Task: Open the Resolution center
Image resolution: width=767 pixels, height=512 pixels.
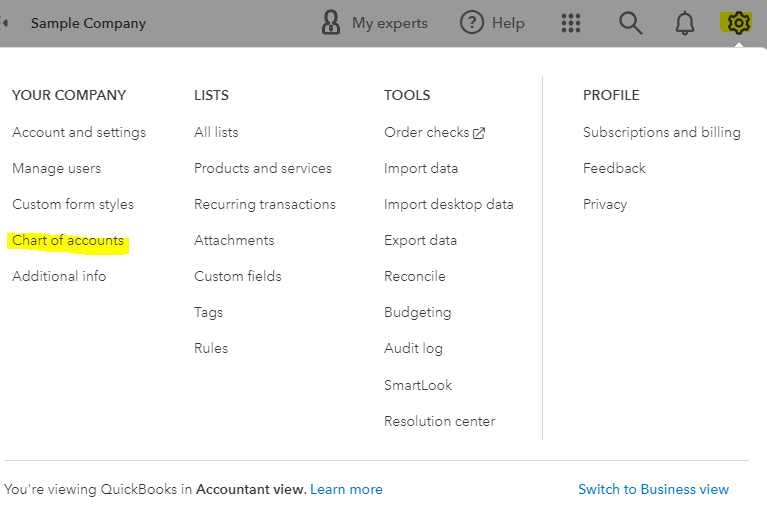Action: click(439, 421)
